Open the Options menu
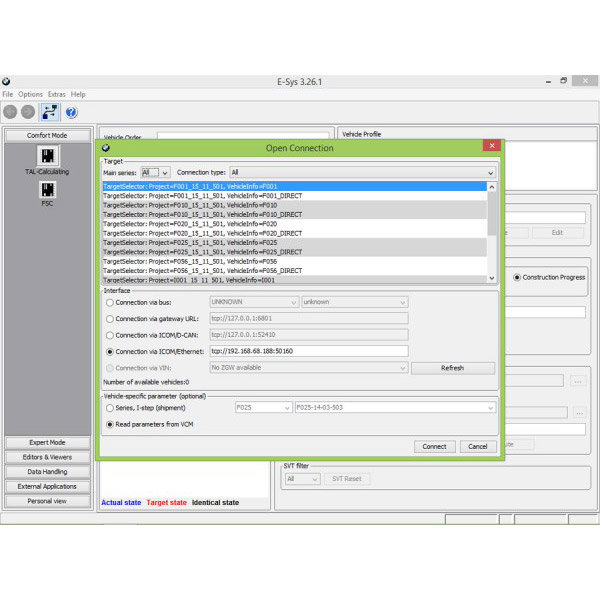The image size is (600, 600). (30, 94)
